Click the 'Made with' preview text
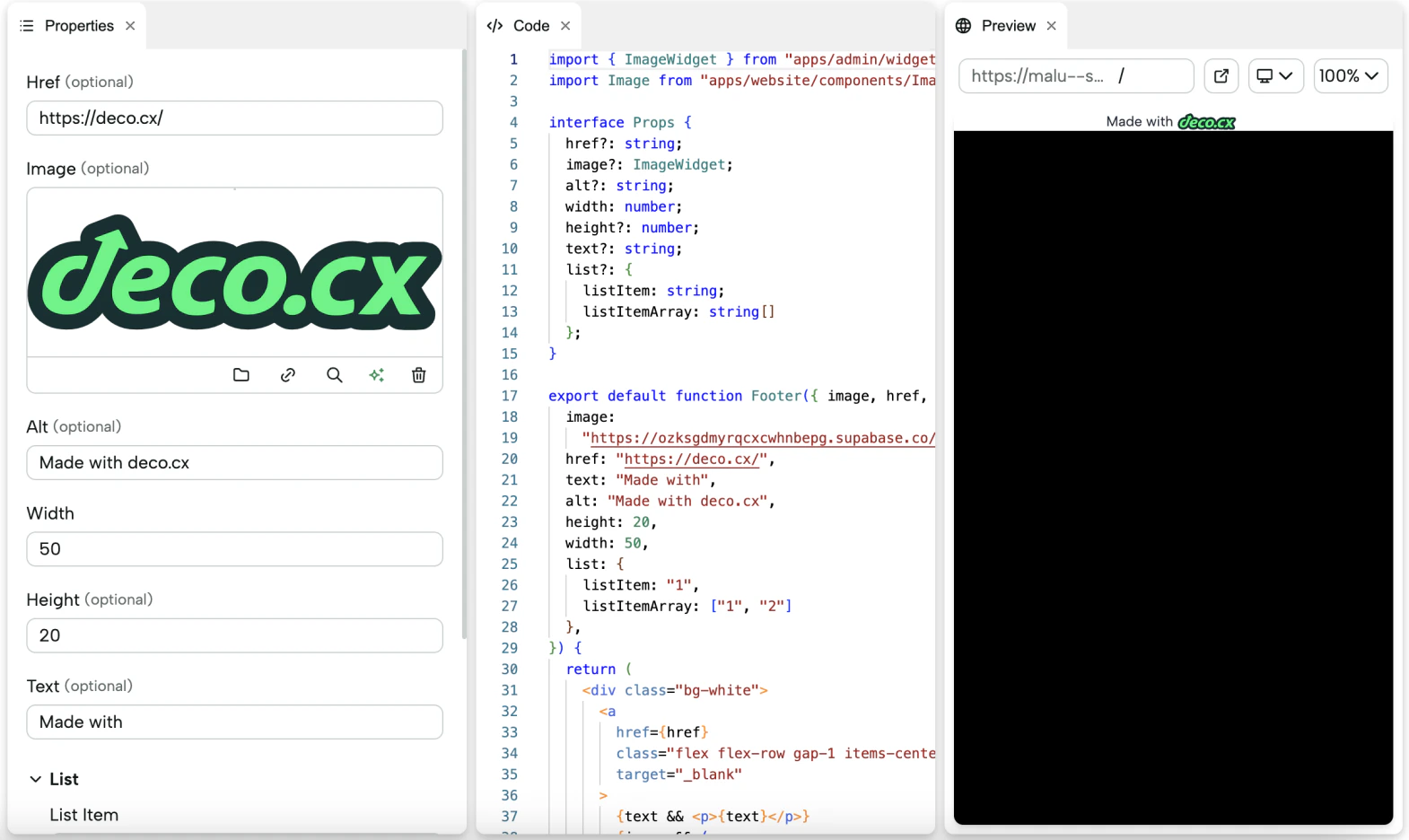Image resolution: width=1409 pixels, height=840 pixels. tap(1139, 122)
